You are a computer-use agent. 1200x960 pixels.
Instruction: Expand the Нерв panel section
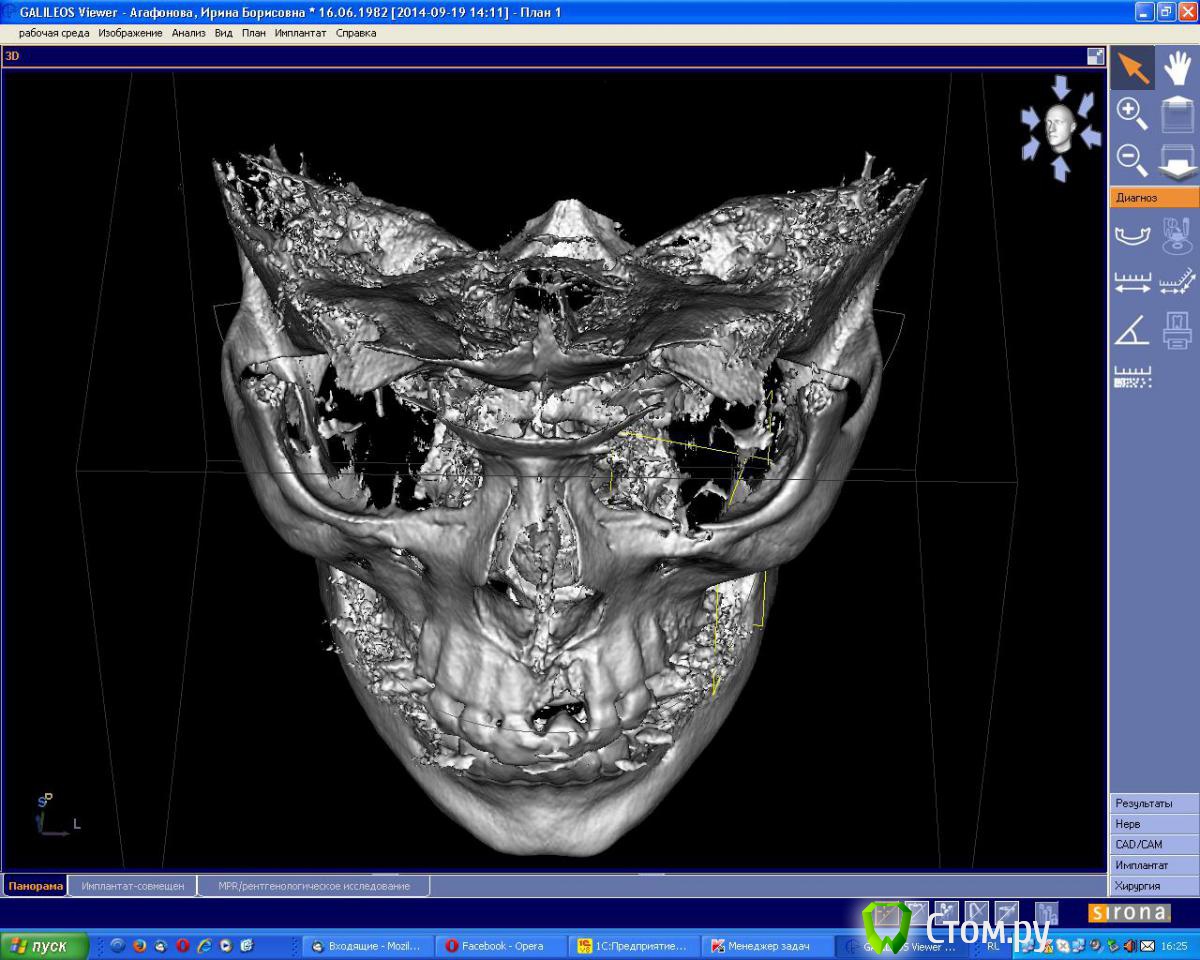(1154, 824)
